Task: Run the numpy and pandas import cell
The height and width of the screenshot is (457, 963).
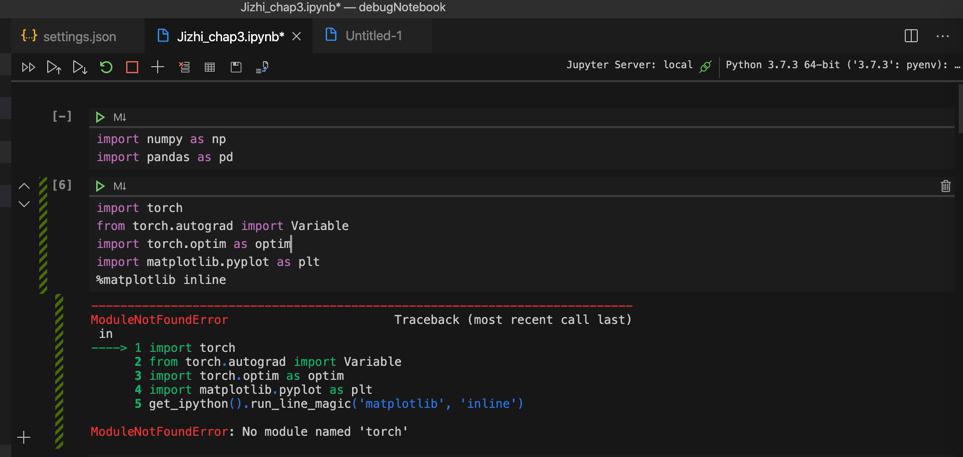Action: pyautogui.click(x=100, y=117)
